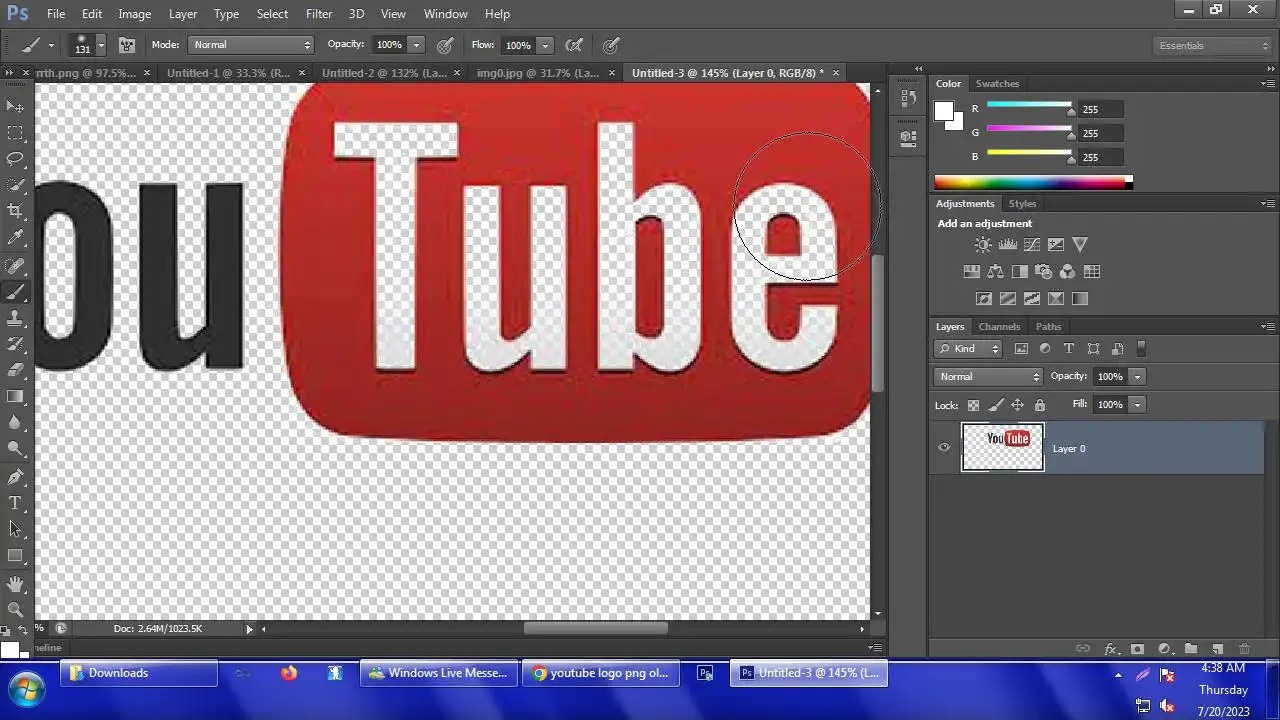Open the Essentials workspace dropdown
The image size is (1280, 720).
pyautogui.click(x=1212, y=46)
